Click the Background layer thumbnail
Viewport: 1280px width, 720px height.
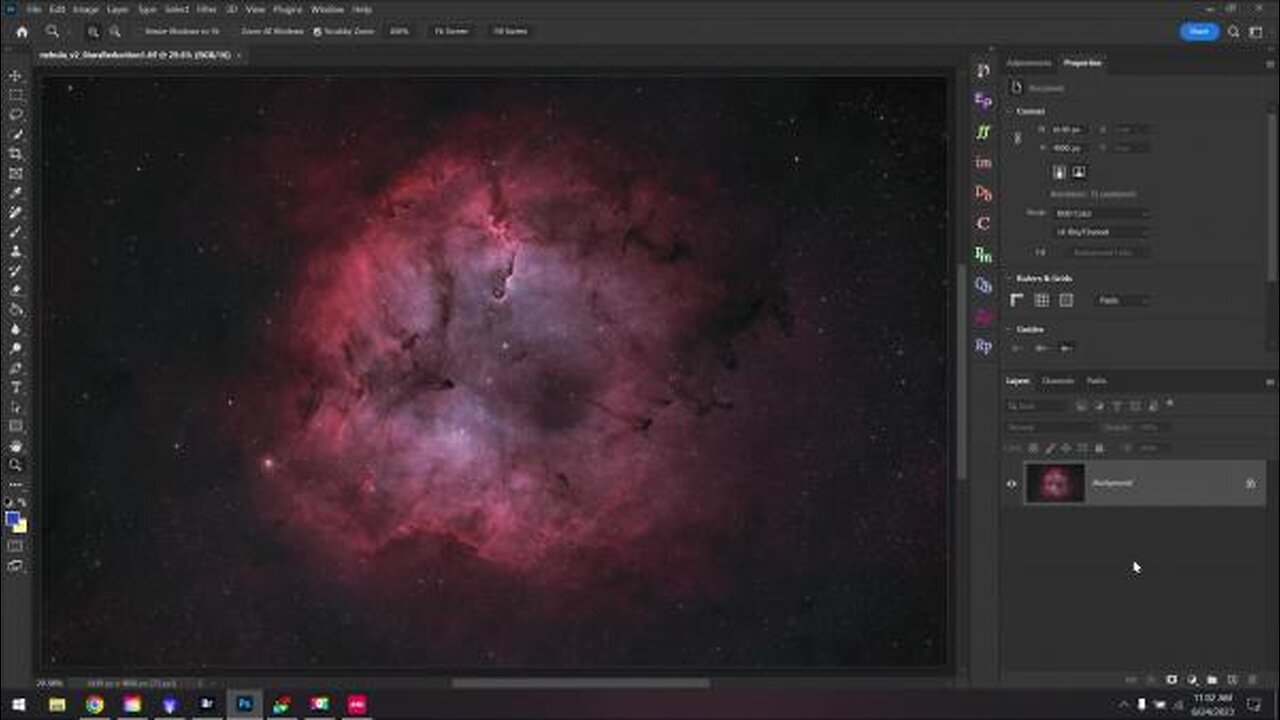[1055, 484]
